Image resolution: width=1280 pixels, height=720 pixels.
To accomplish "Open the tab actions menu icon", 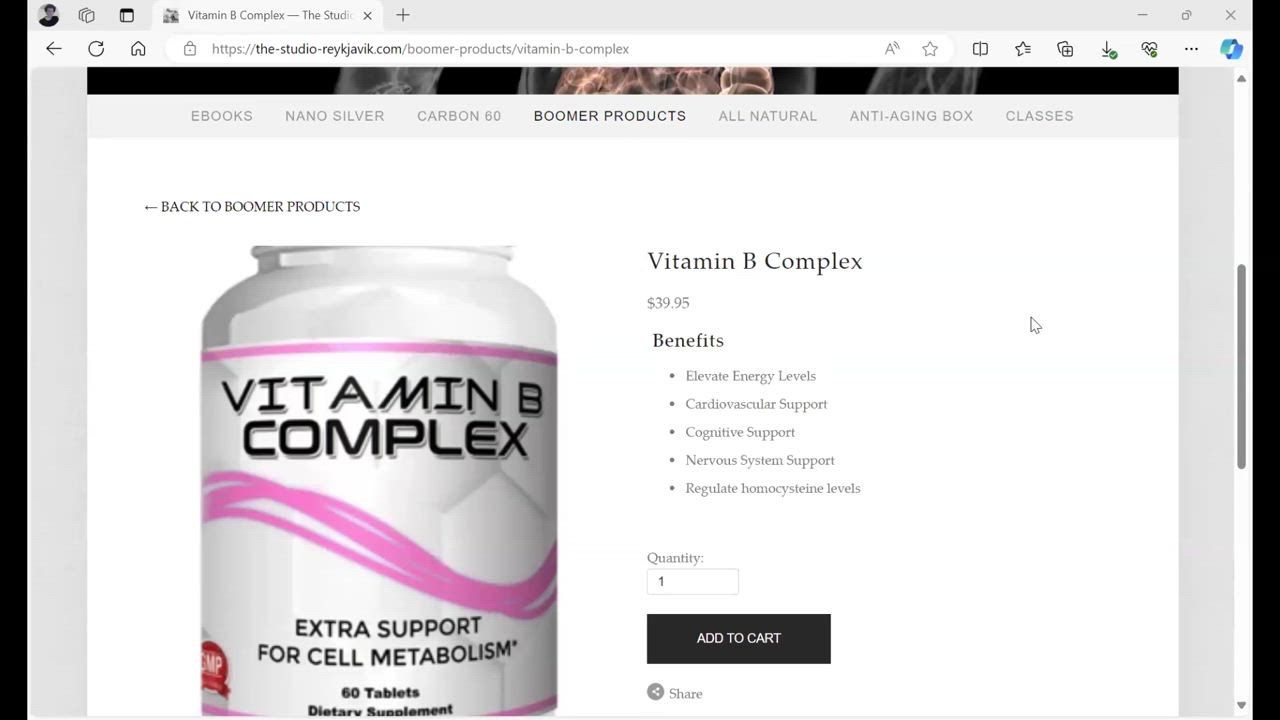I will pyautogui.click(x=126, y=15).
